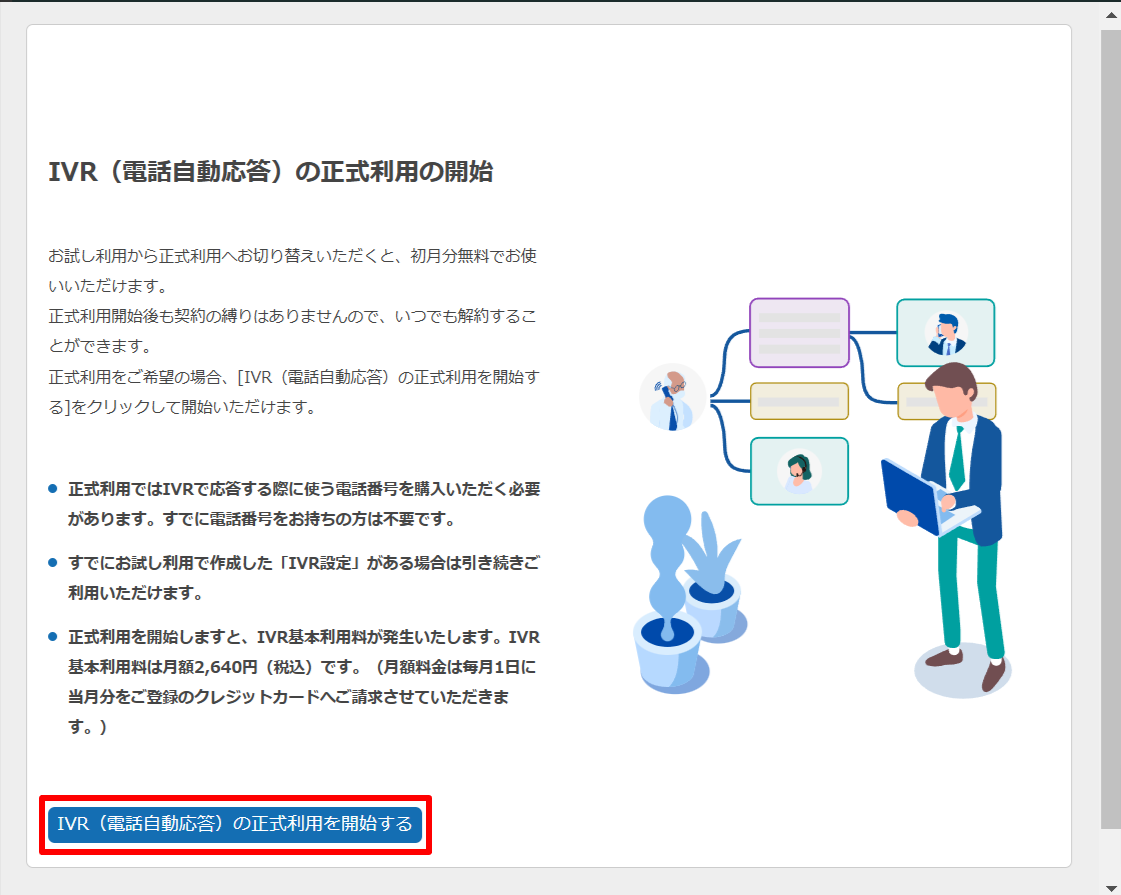Screen dimensions: 1121x895
Task: Click the scrollbar up arrow
Action: tap(1110, 14)
